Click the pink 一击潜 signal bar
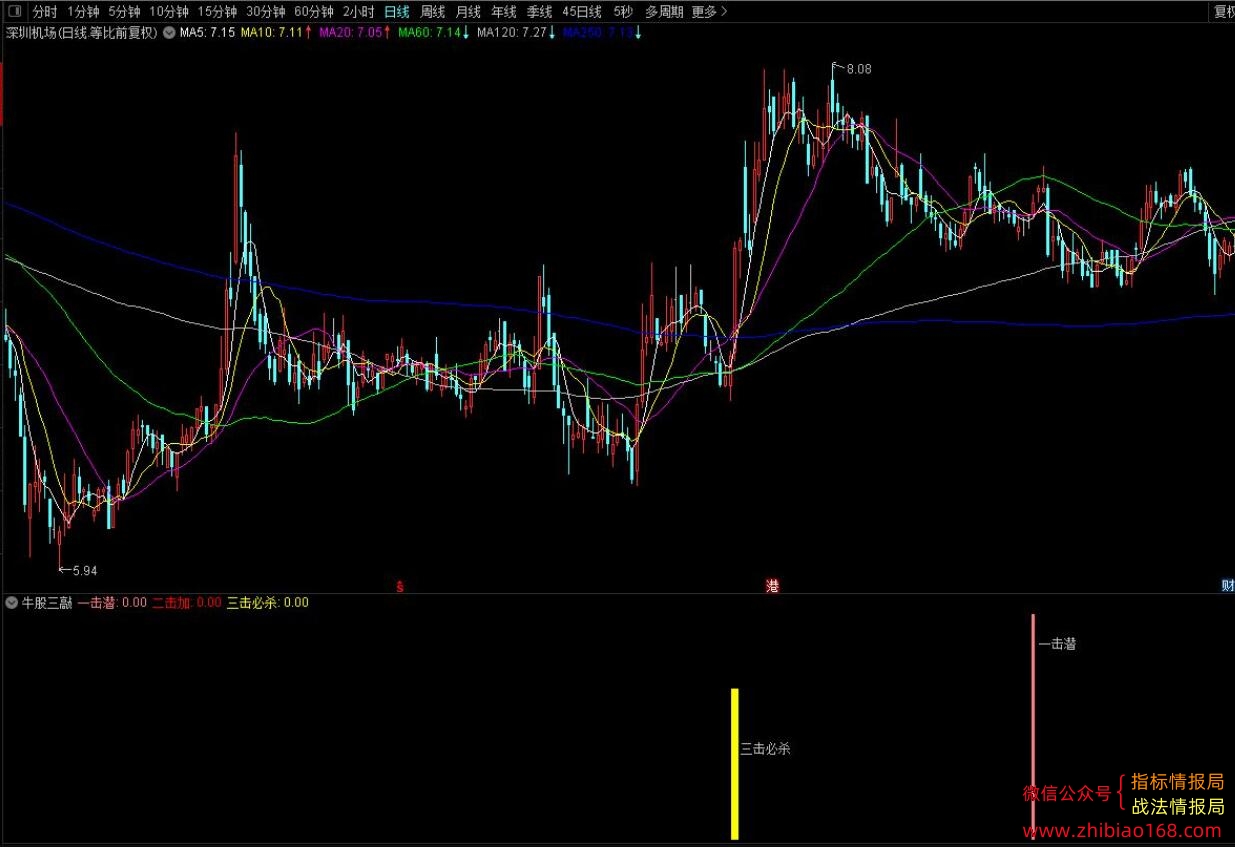Image resolution: width=1235 pixels, height=847 pixels. tap(1033, 726)
